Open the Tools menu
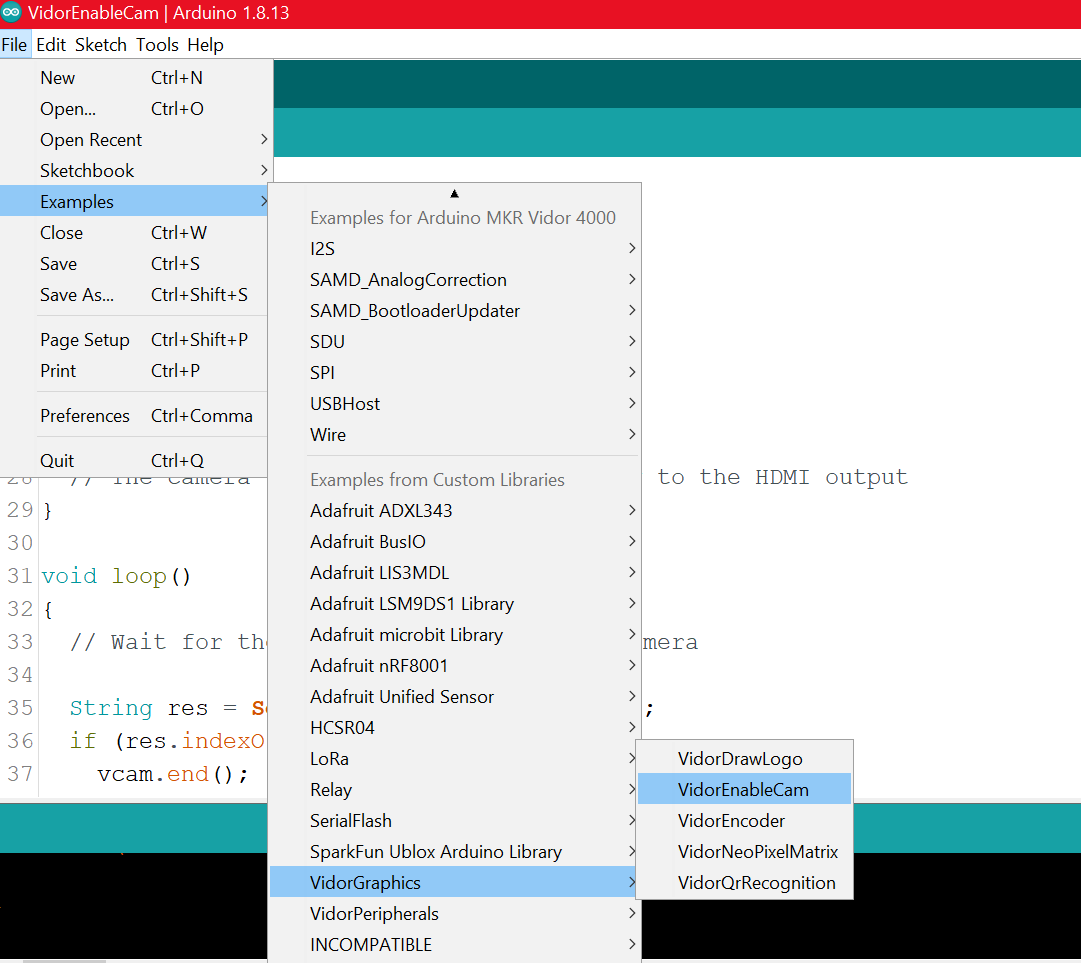 click(157, 45)
